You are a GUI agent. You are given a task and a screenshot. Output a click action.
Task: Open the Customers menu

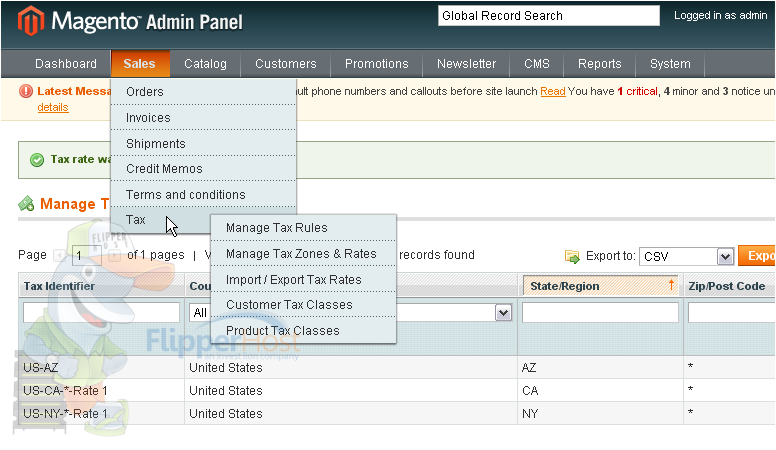point(286,64)
